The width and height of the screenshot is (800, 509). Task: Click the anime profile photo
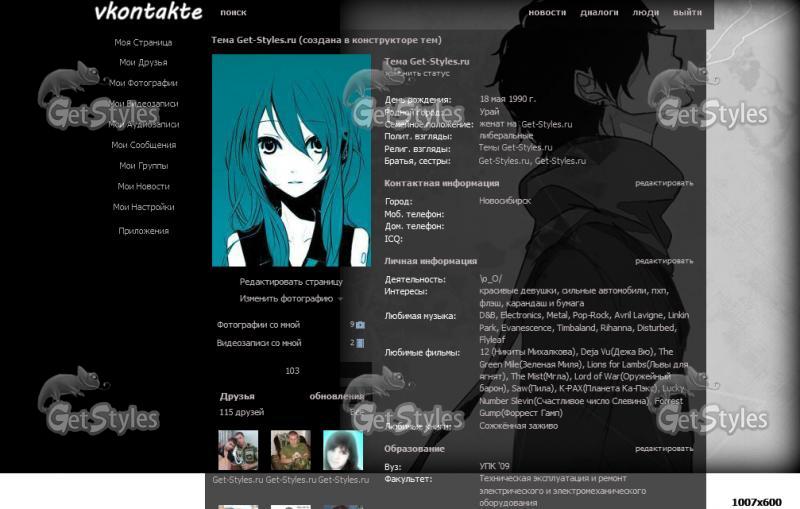tap(291, 160)
